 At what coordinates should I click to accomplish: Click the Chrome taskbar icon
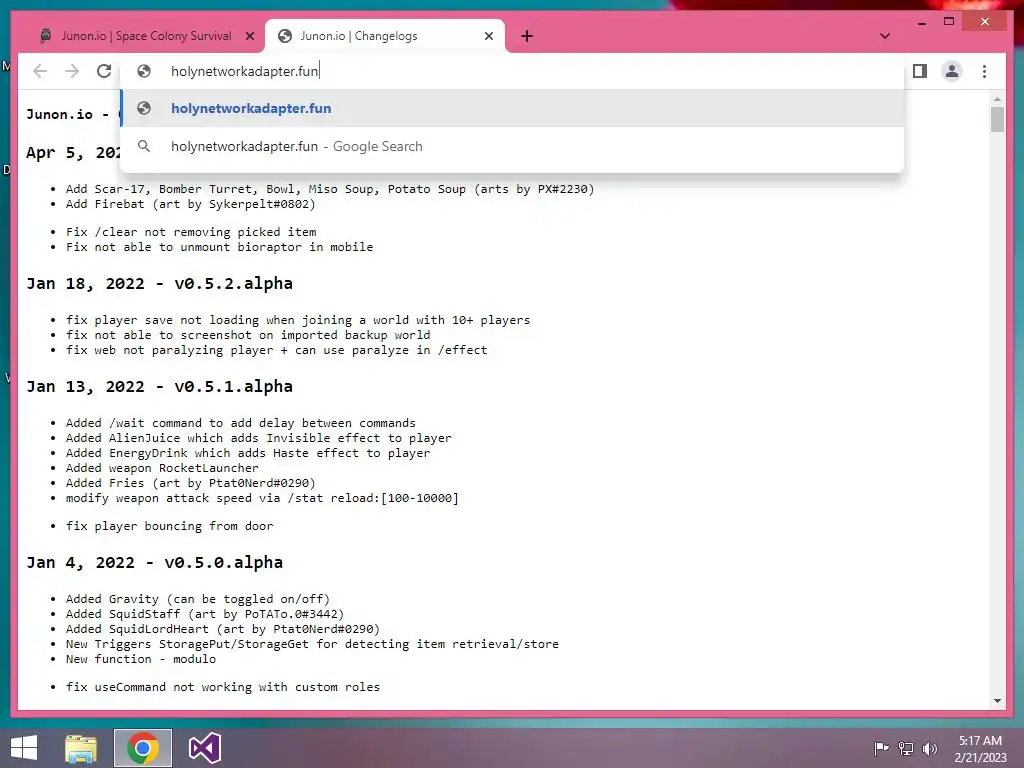pos(143,748)
